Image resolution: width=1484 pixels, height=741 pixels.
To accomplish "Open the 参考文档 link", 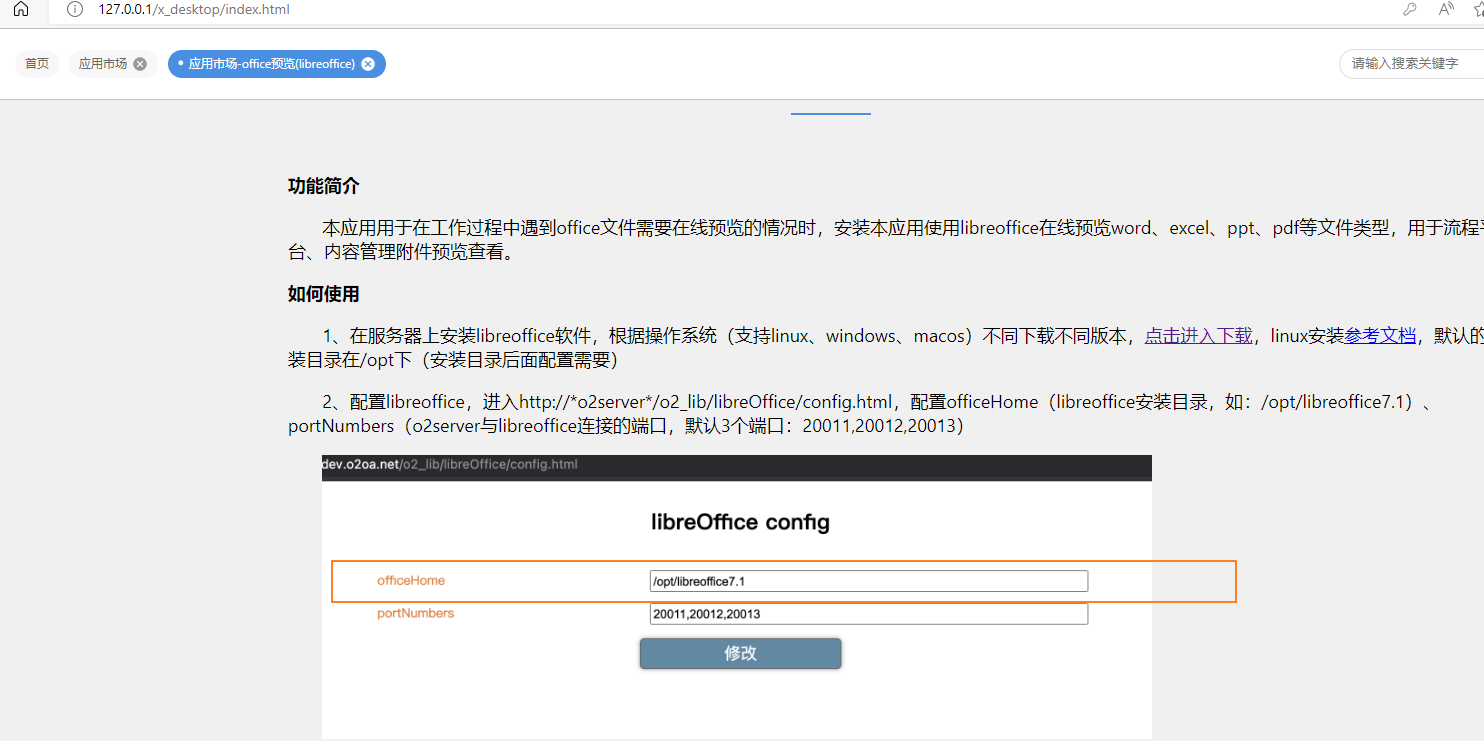I will tap(1380, 336).
